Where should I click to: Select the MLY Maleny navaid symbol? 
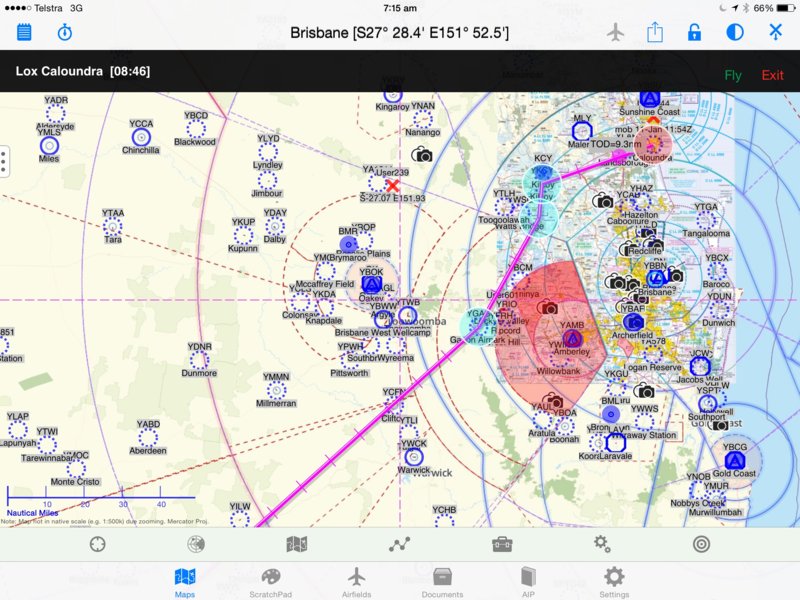tap(582, 131)
